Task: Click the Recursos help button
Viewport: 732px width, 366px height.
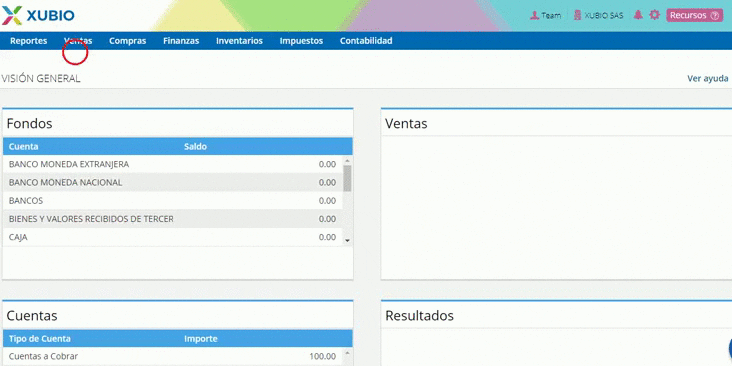Action: coord(695,15)
